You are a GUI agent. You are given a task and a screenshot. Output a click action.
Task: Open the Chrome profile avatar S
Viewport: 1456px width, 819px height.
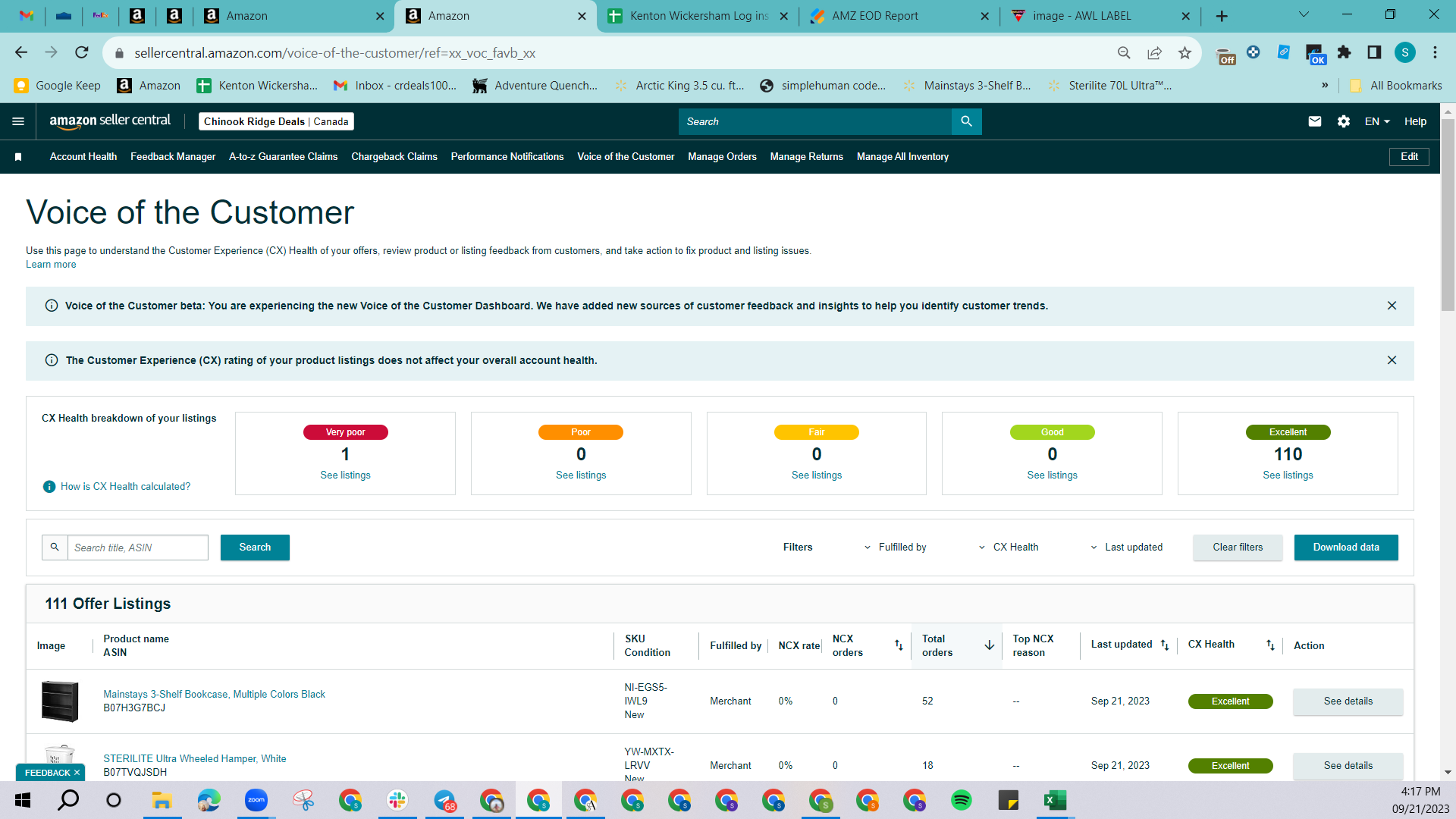coord(1405,52)
